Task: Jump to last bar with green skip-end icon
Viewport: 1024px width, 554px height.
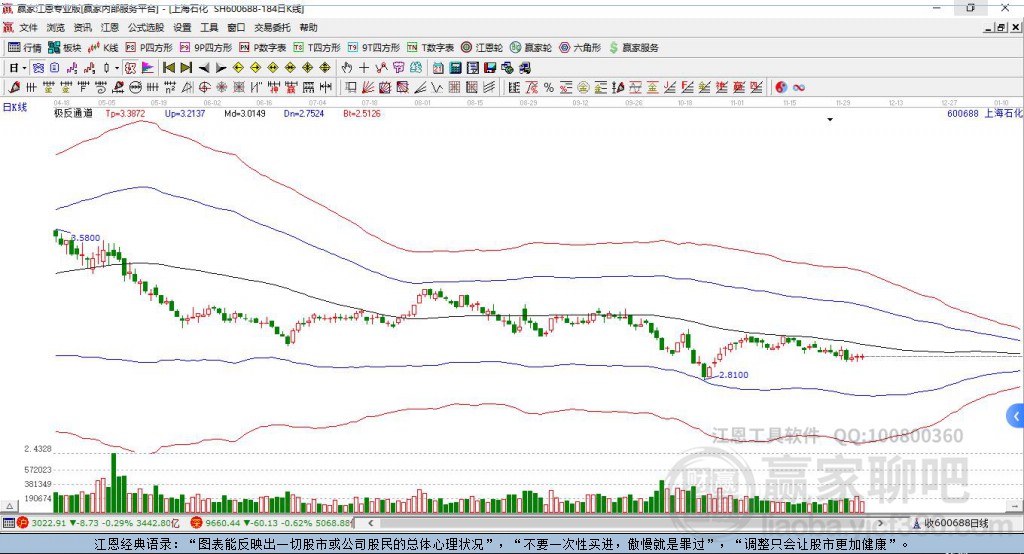Action: 186,68
